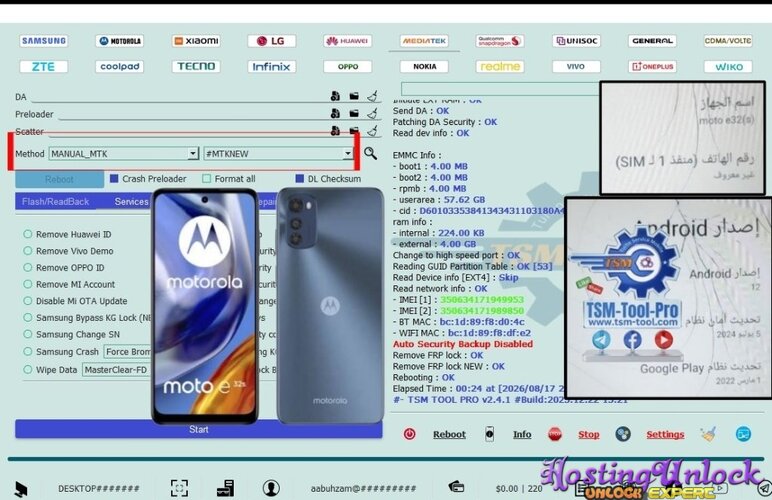Toggle the Crash Preloader checkbox

114,179
